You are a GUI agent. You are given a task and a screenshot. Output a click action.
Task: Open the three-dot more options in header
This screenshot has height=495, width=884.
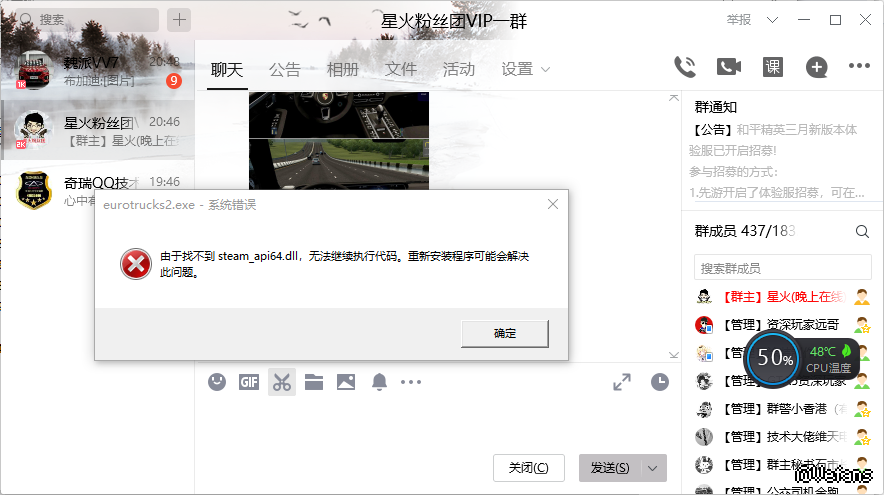[859, 66]
